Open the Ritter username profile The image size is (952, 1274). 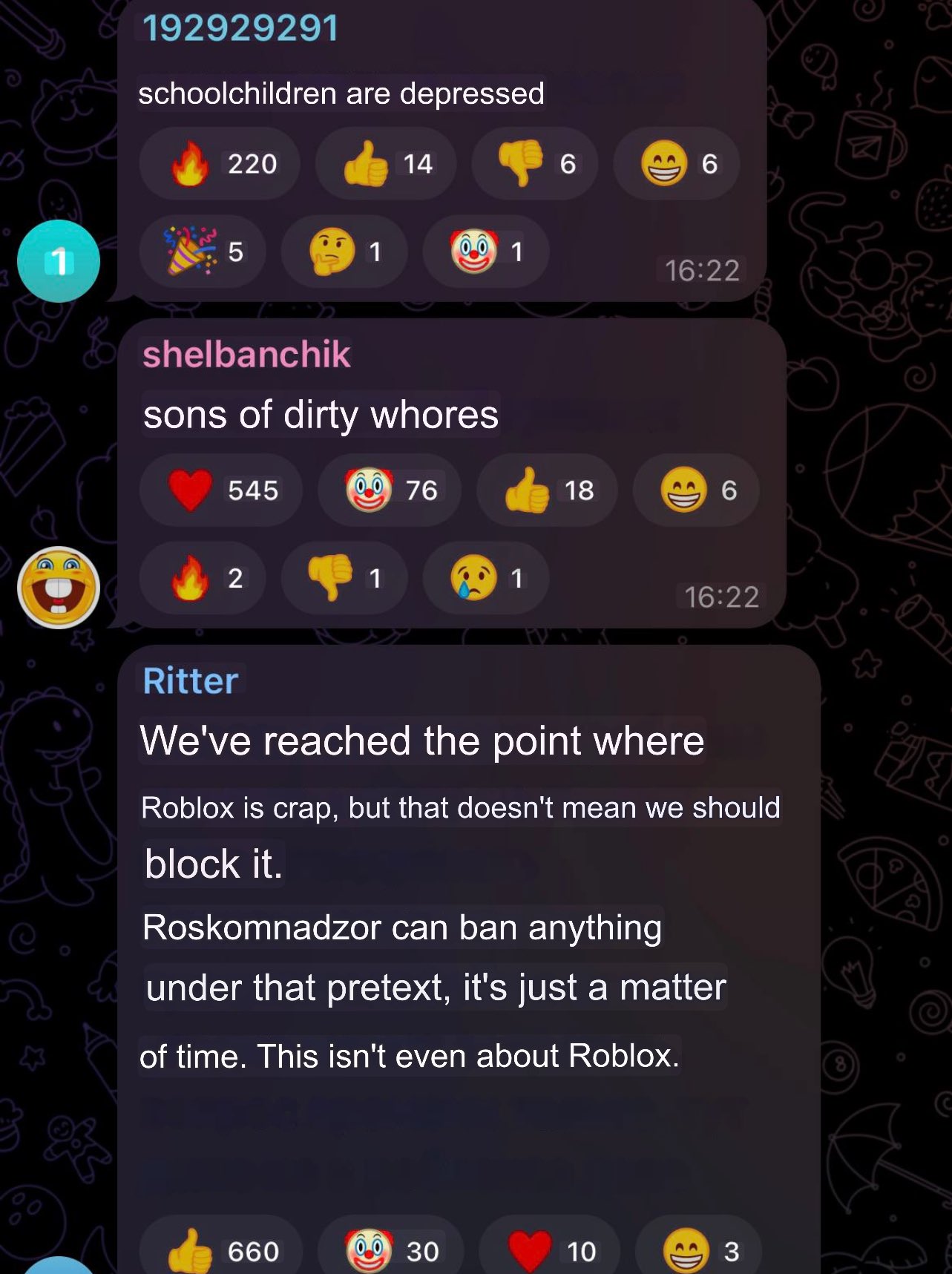tap(191, 680)
